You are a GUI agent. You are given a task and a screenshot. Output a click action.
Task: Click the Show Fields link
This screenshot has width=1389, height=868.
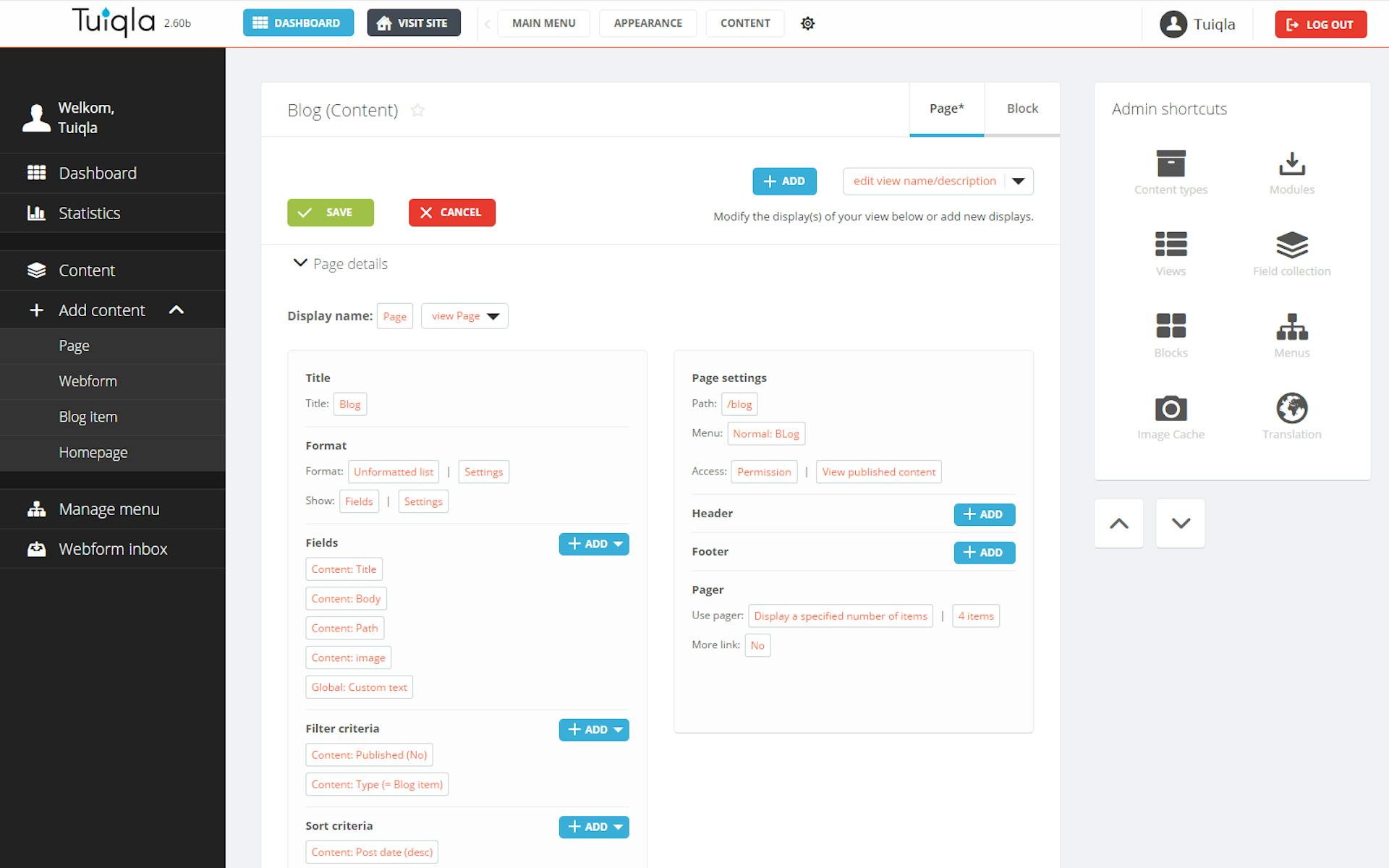tap(359, 501)
